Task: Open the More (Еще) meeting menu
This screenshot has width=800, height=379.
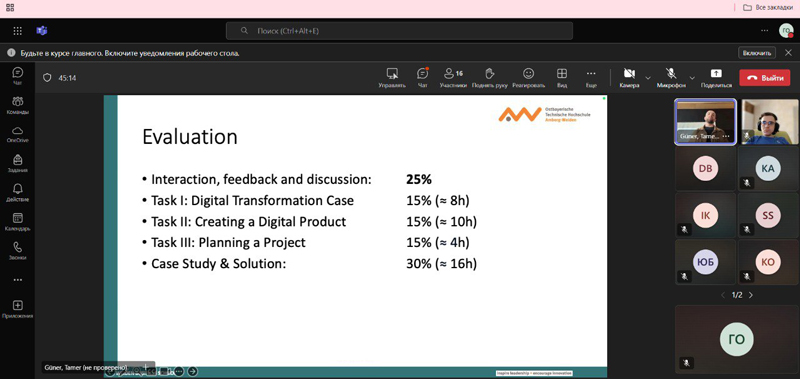Action: (591, 78)
